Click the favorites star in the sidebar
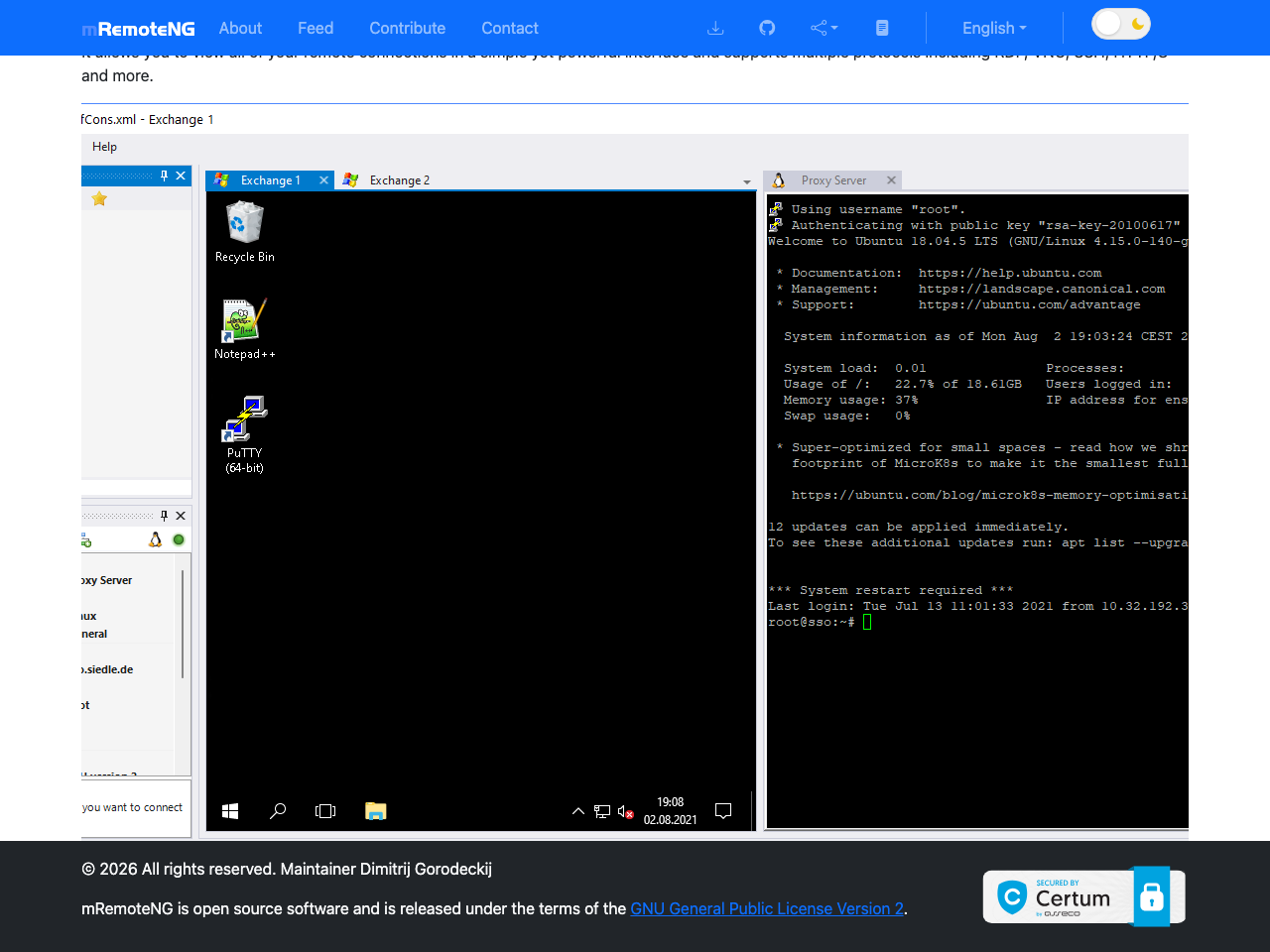The width and height of the screenshot is (1270, 952). (98, 198)
